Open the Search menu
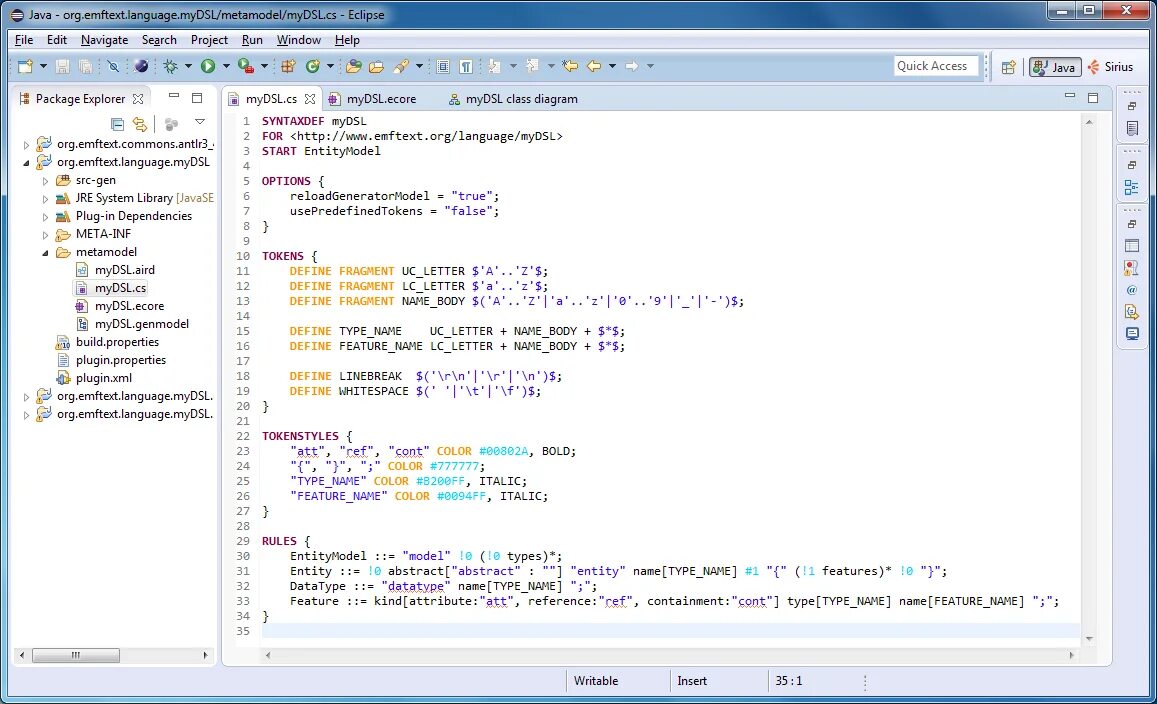This screenshot has width=1157, height=704. click(x=159, y=40)
